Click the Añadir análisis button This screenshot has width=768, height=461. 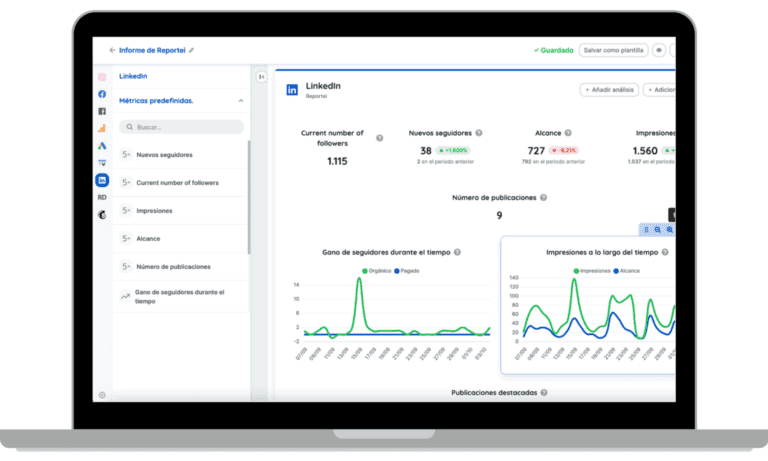609,90
